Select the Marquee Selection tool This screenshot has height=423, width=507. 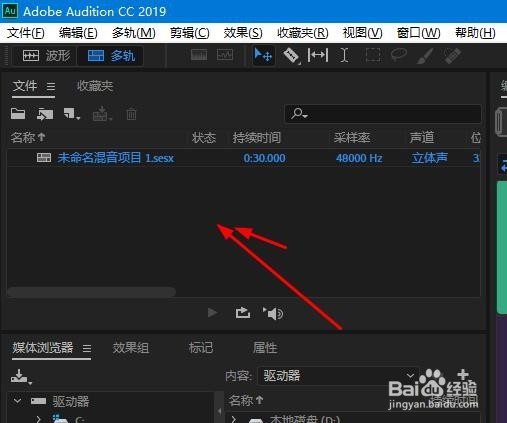(x=373, y=55)
